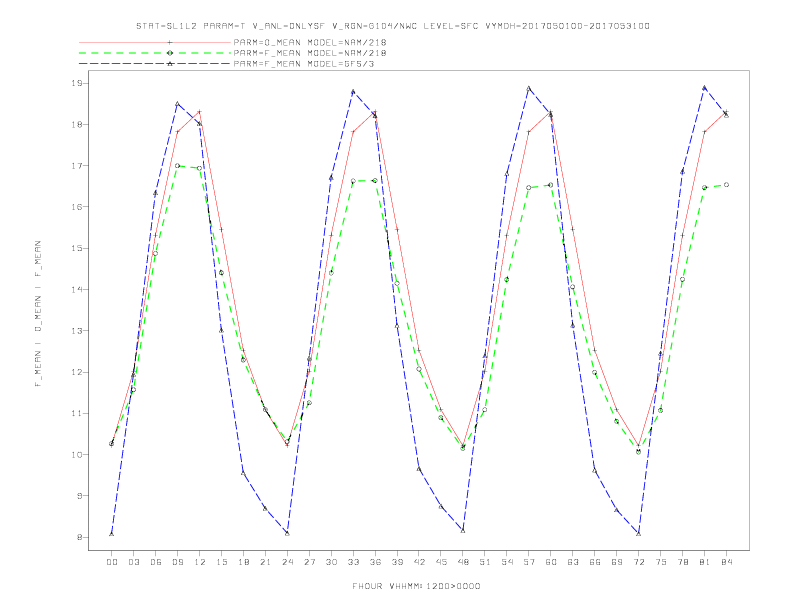This screenshot has height=612, width=792.
Task: Click forecast hour 45 on the x-axis
Action: (x=441, y=562)
